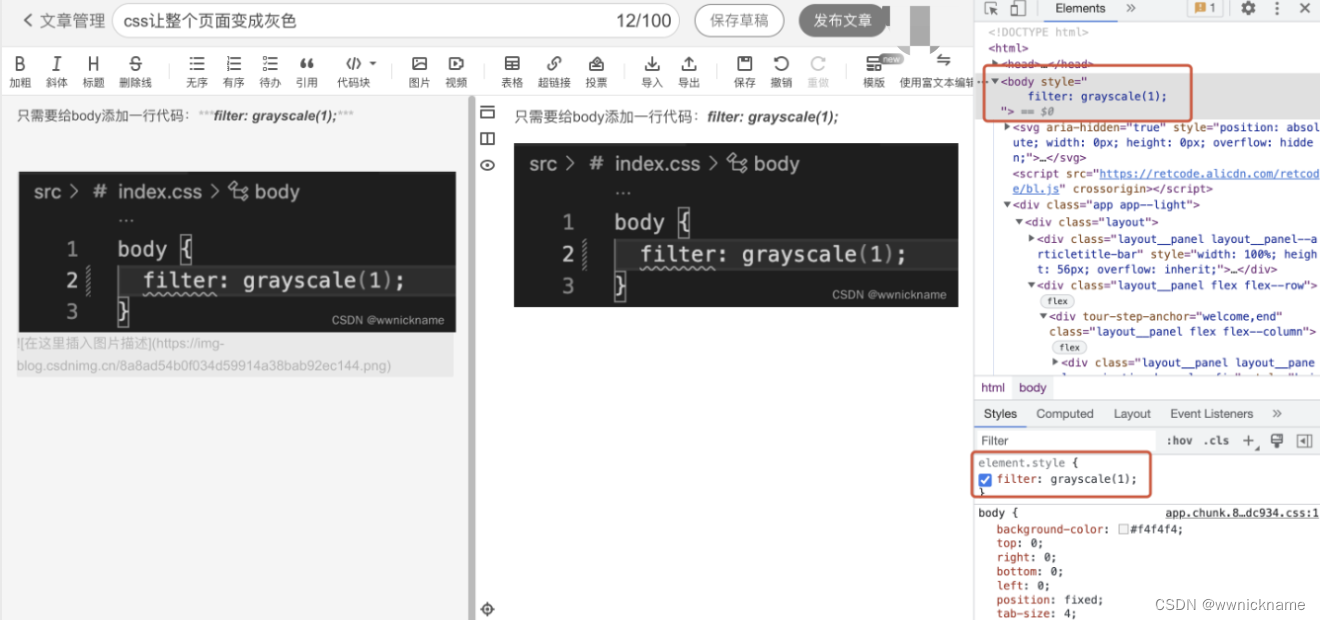
Task: Uncheck the filter: grayscale(1) style declaration
Action: pyautogui.click(x=985, y=480)
